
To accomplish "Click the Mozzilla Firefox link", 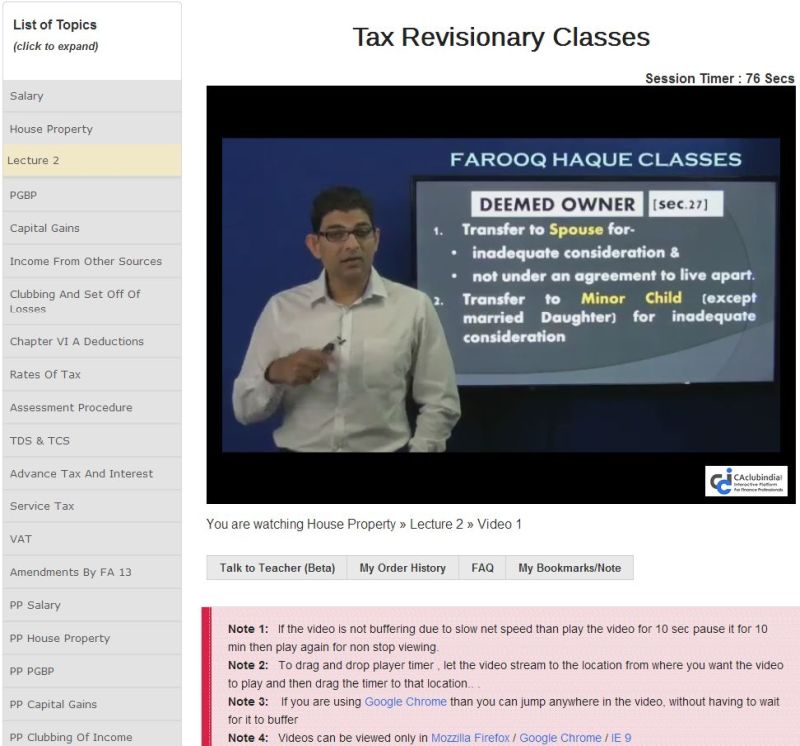I will 473,738.
